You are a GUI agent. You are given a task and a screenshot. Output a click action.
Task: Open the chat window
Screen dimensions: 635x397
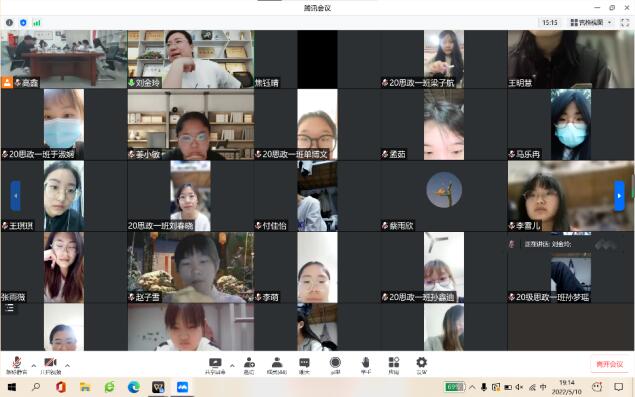pos(304,365)
